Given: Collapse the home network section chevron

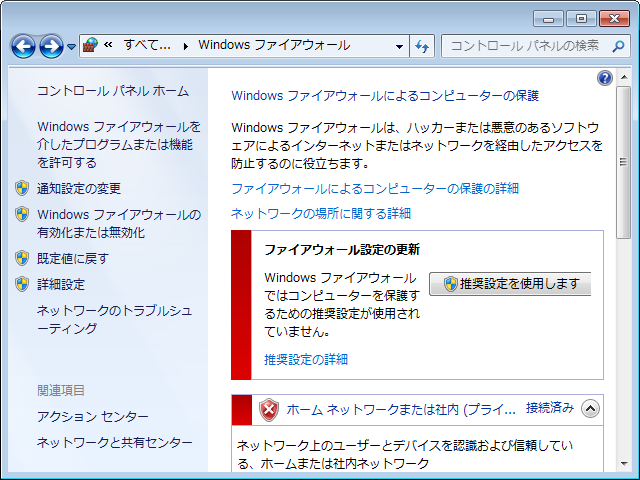Looking at the screenshot, I should tap(590, 409).
